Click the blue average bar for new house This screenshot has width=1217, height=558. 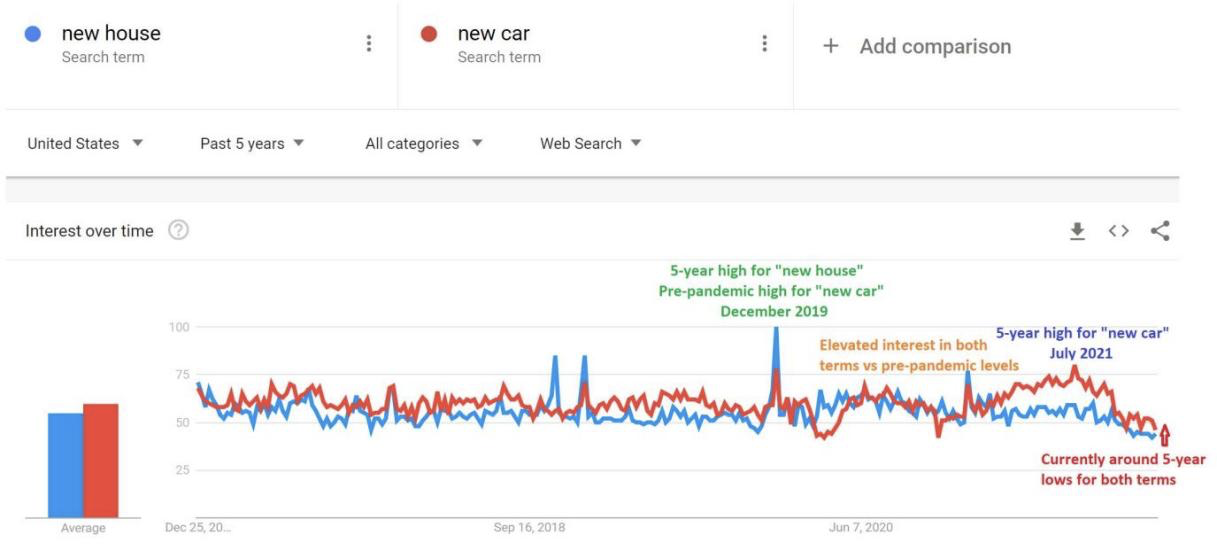66,465
